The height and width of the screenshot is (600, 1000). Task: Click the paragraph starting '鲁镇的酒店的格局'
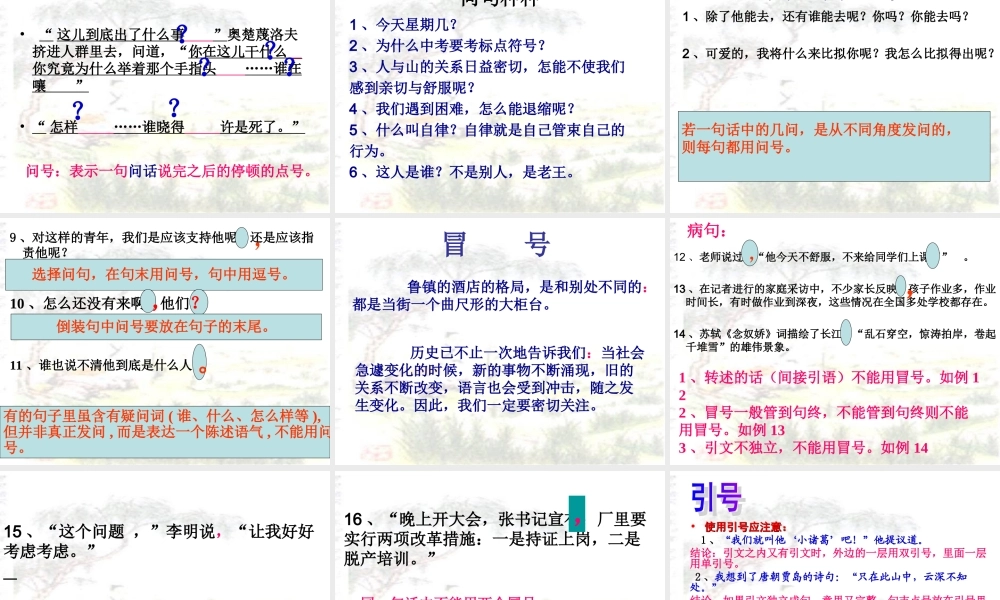[x=500, y=296]
